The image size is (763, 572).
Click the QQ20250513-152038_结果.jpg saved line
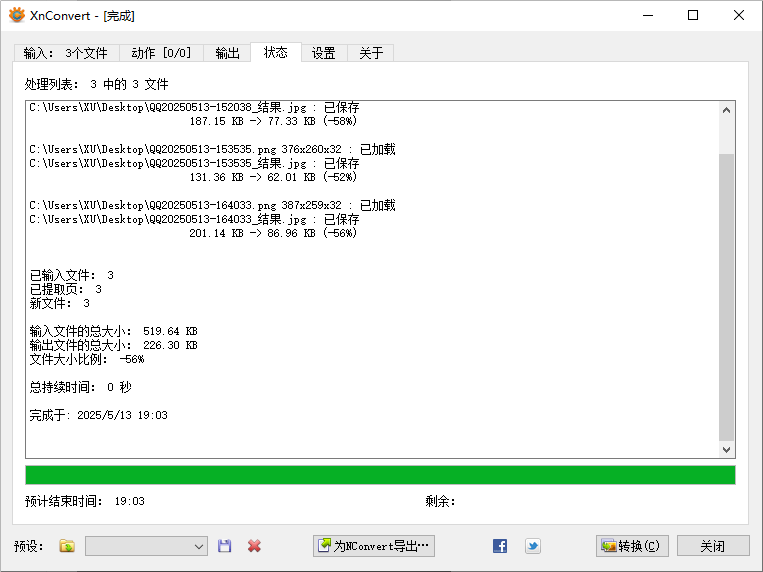coord(194,107)
